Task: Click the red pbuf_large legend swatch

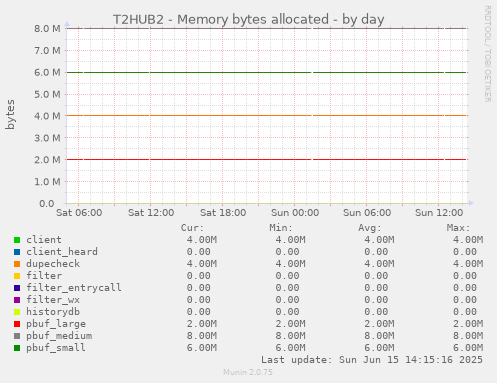Action: click(x=17, y=324)
